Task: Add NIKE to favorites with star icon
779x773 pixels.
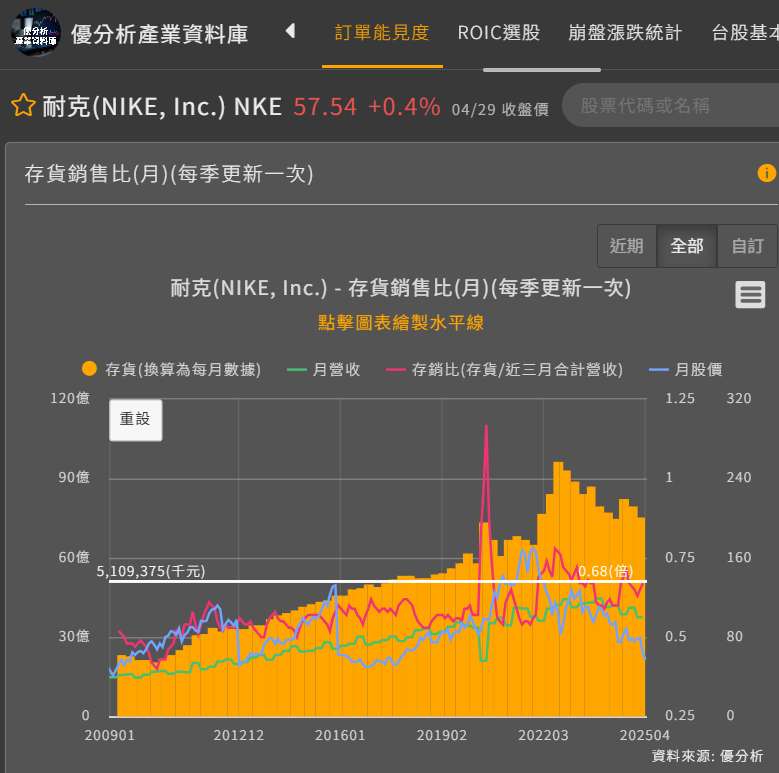Action: pyautogui.click(x=23, y=105)
